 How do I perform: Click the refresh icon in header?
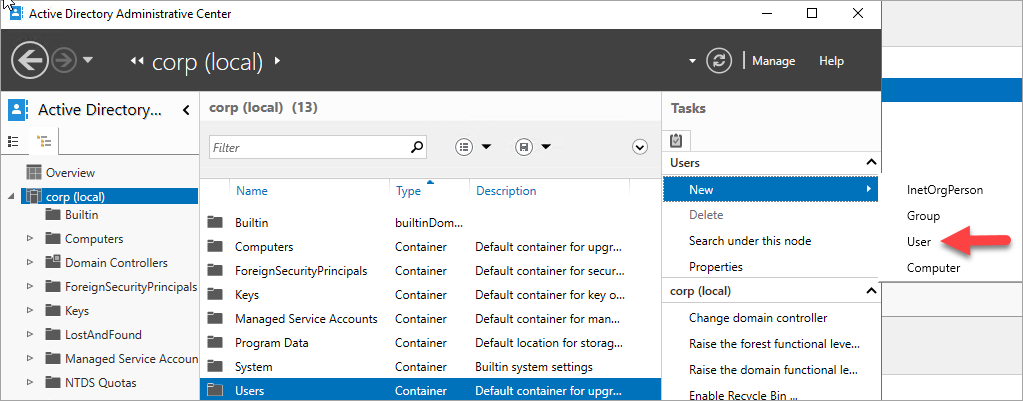tap(719, 61)
